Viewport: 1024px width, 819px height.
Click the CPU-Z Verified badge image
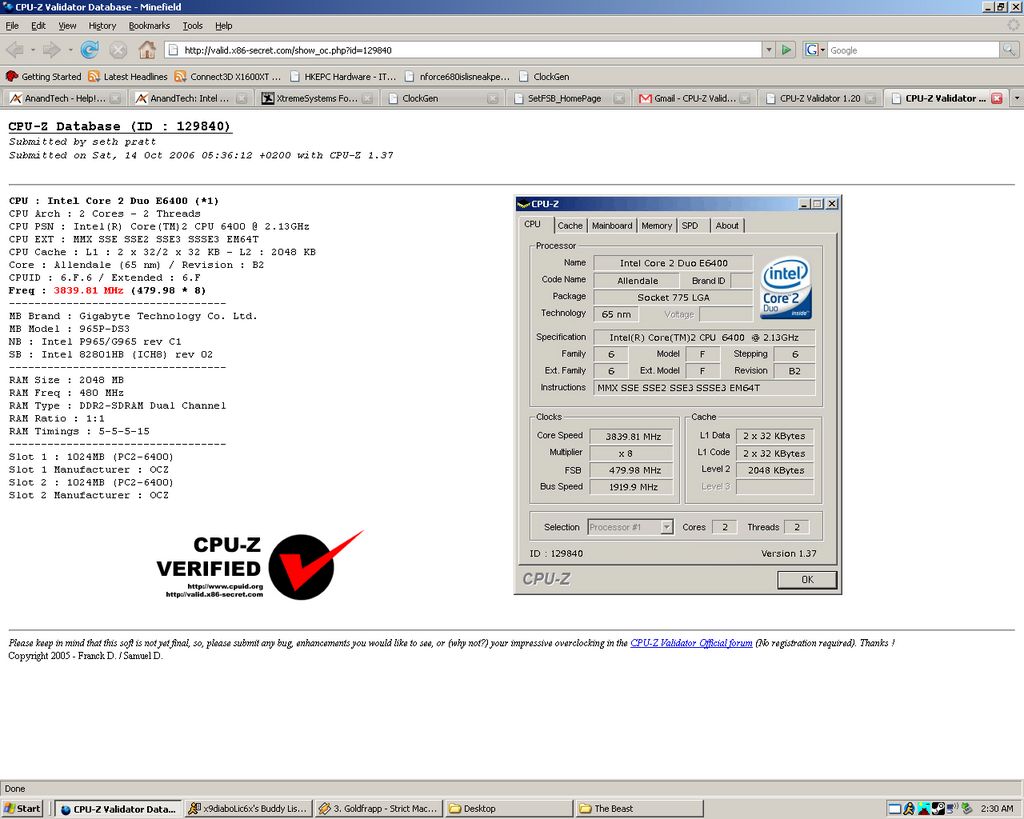[259, 566]
